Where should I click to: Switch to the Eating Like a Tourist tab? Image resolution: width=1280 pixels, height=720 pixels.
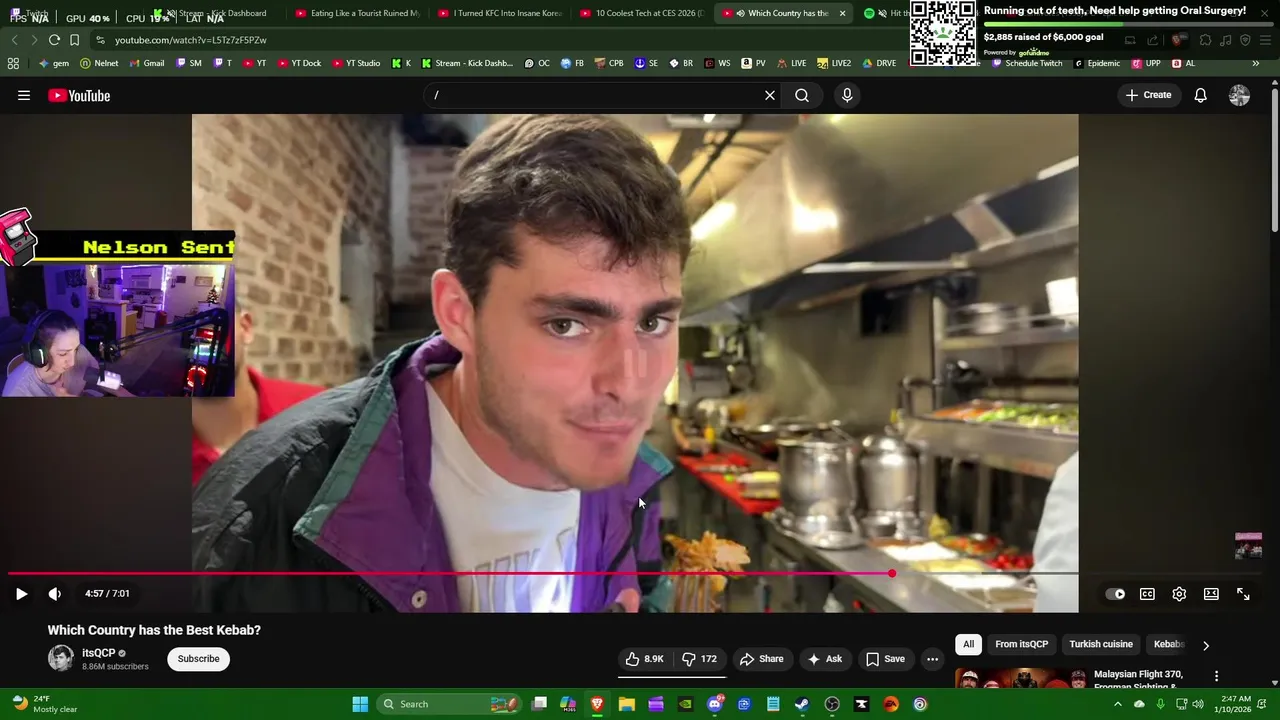click(357, 13)
